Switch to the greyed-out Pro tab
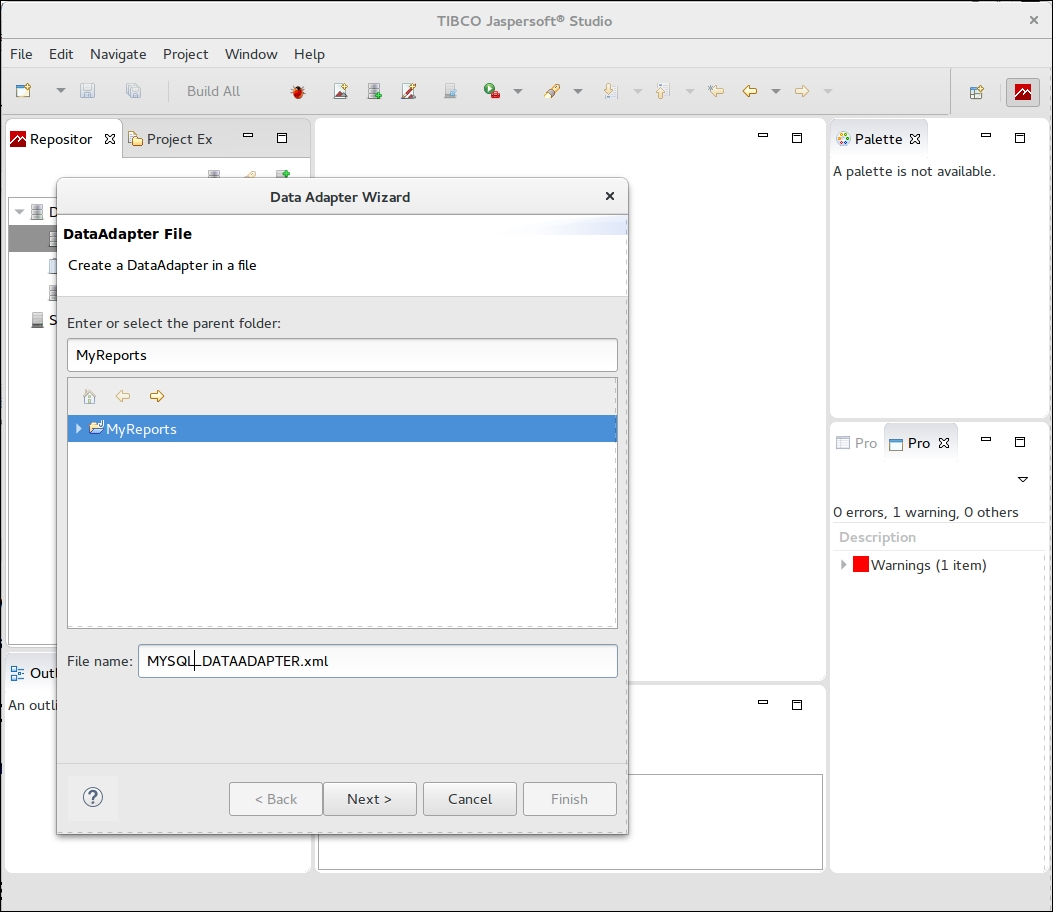The height and width of the screenshot is (912, 1053). [857, 443]
